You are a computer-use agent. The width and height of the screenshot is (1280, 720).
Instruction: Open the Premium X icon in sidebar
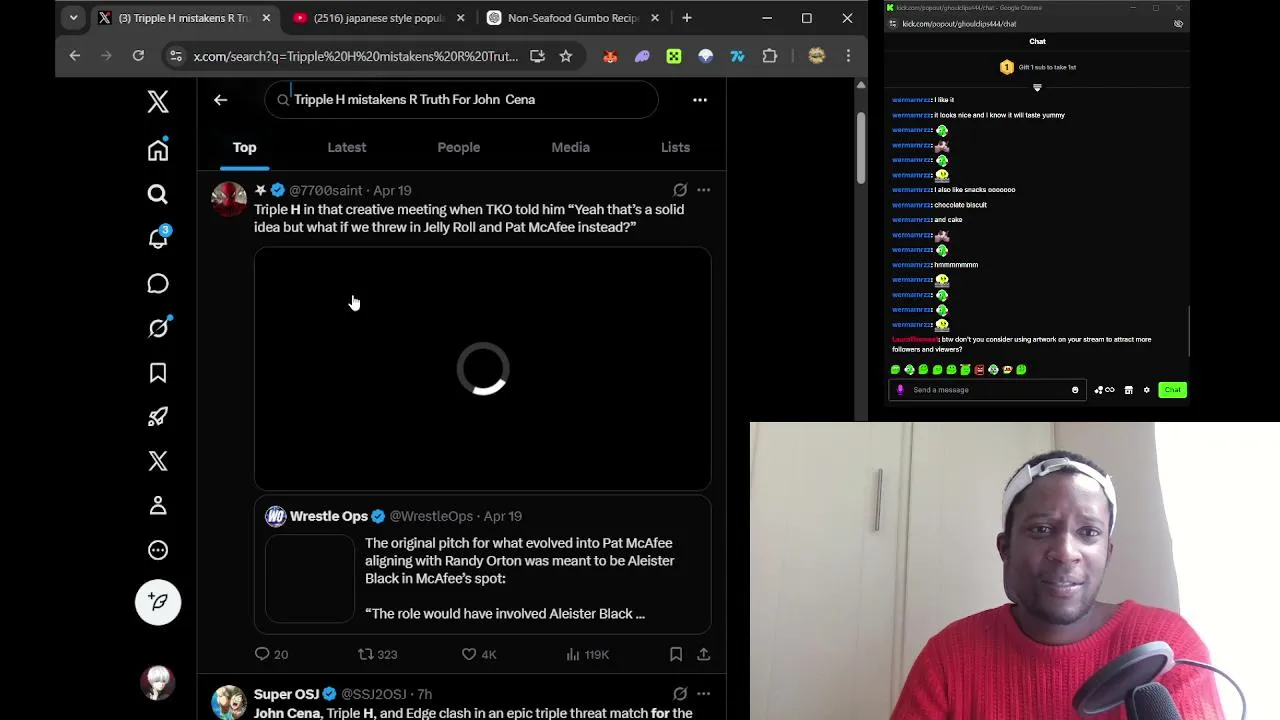click(158, 461)
